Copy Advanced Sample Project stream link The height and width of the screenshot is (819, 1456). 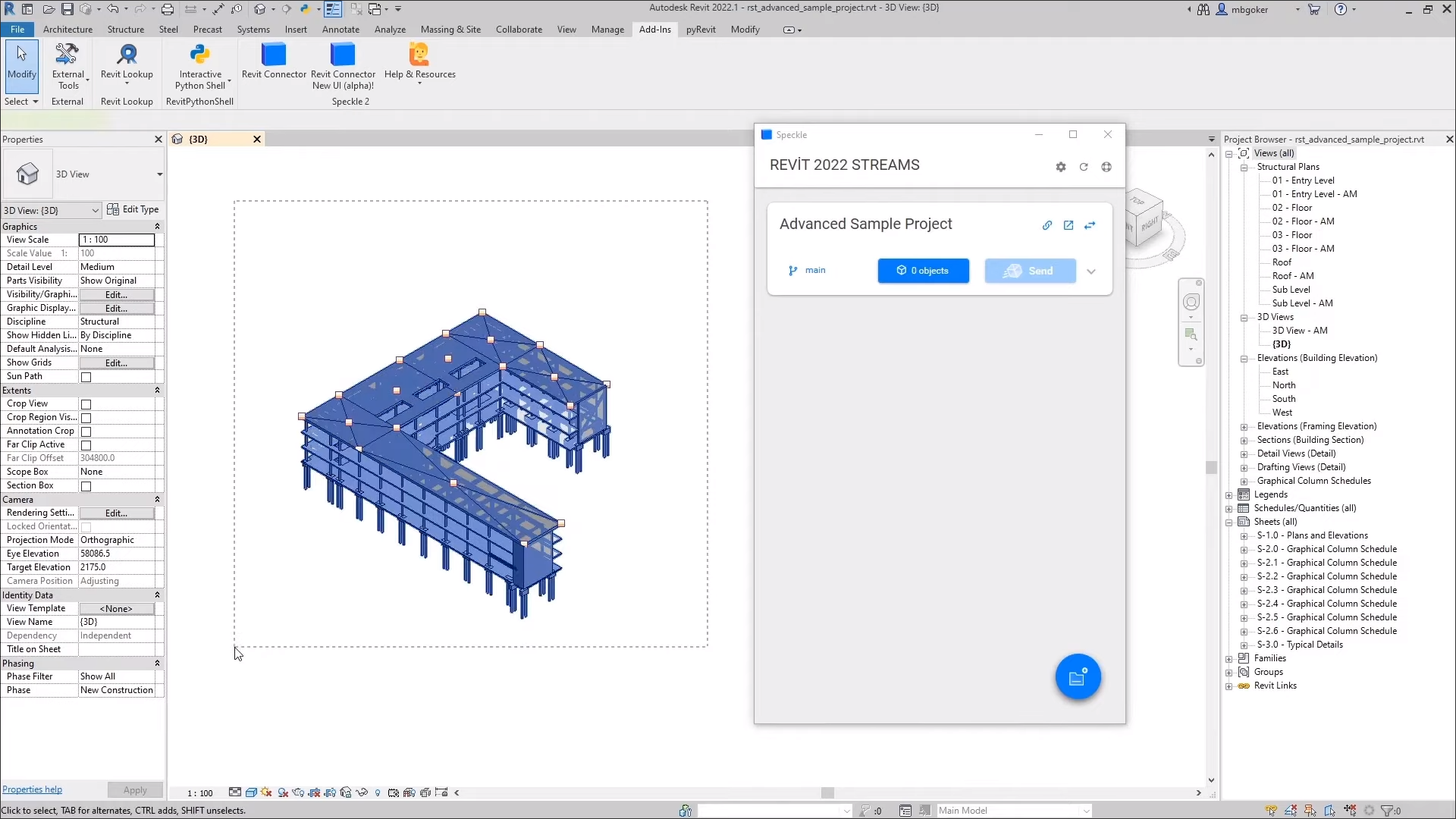[1047, 225]
